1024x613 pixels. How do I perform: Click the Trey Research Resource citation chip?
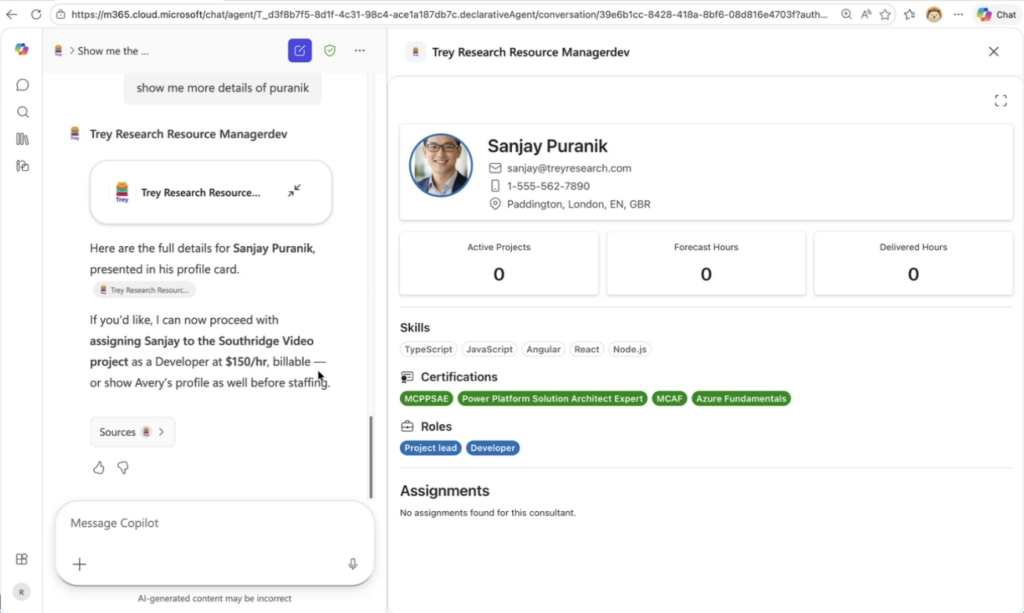pos(145,290)
